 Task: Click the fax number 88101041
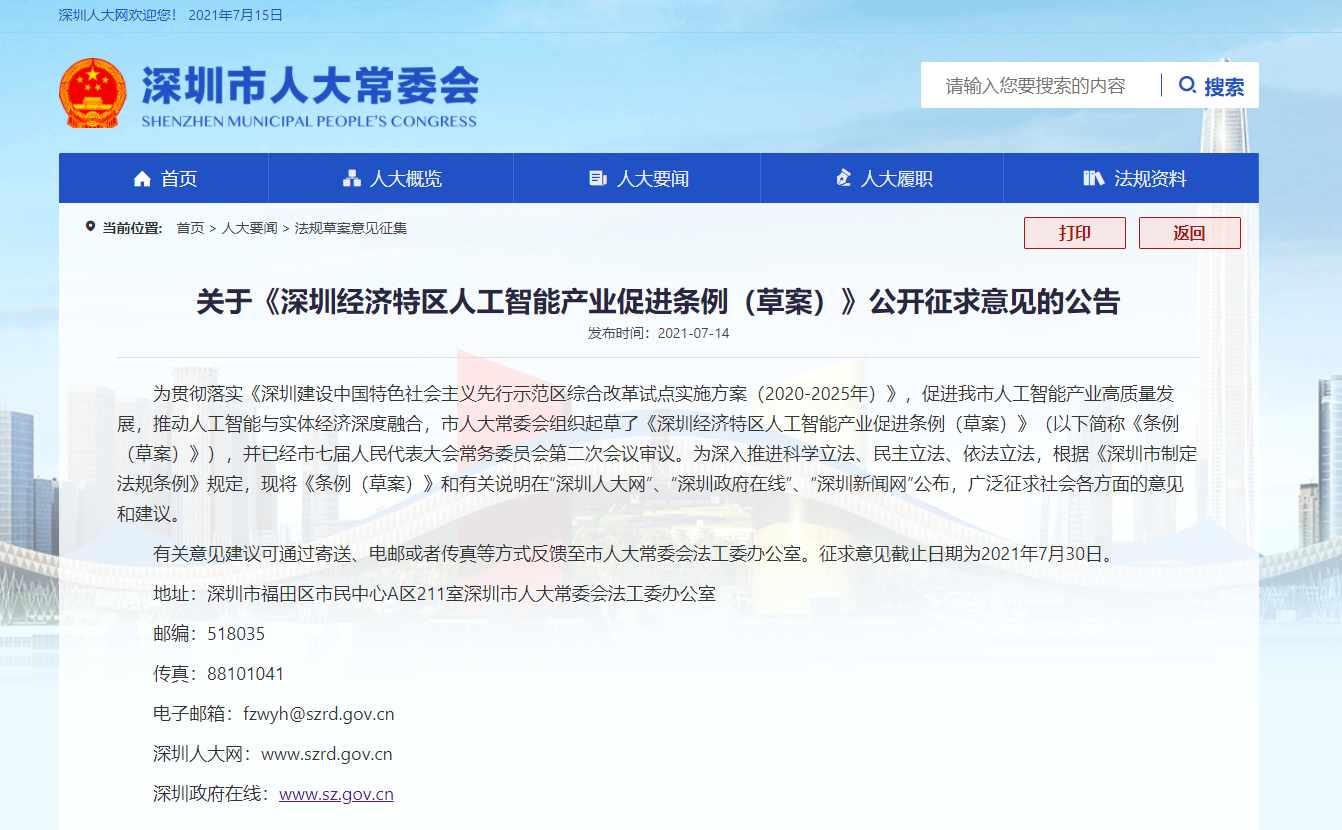[x=245, y=674]
